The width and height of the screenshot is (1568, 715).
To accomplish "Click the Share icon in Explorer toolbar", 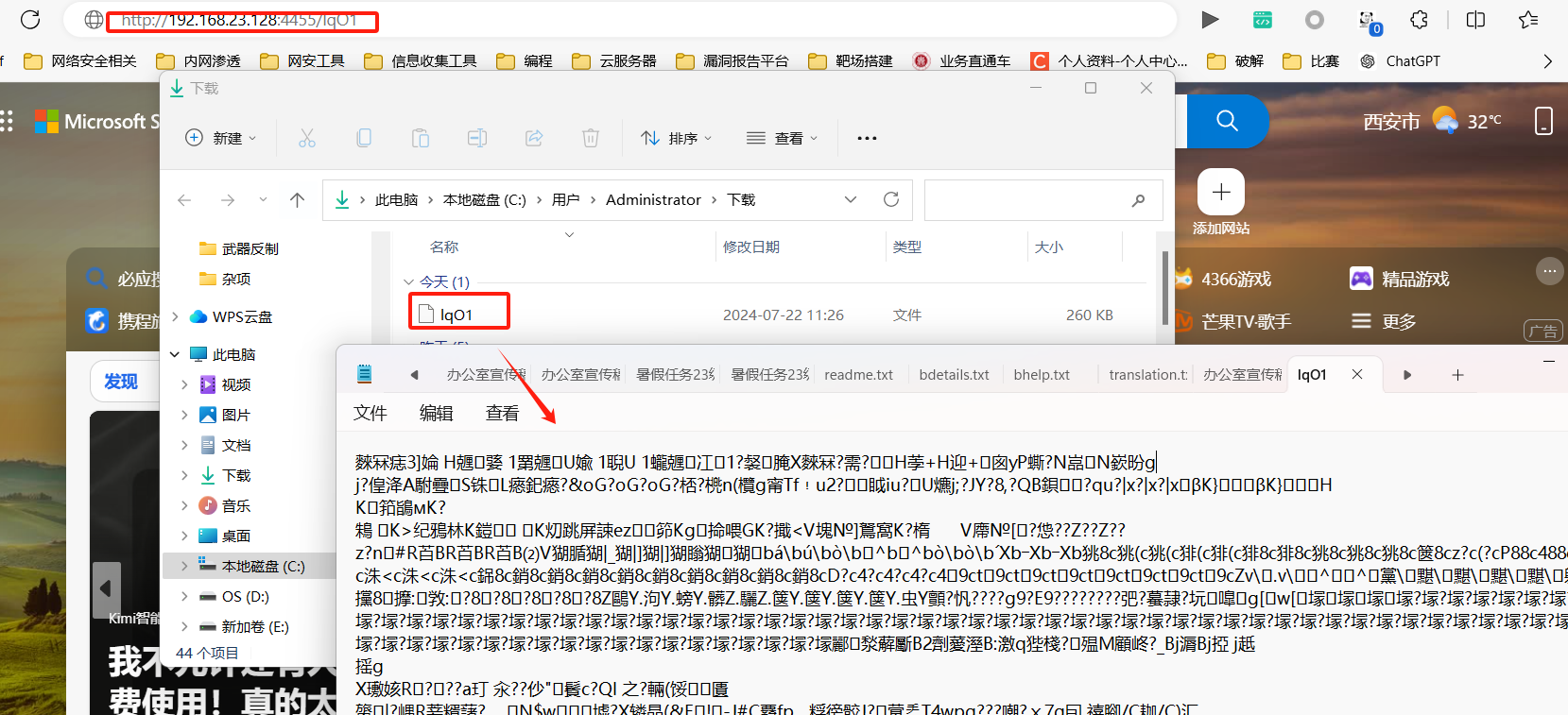I will pyautogui.click(x=534, y=138).
